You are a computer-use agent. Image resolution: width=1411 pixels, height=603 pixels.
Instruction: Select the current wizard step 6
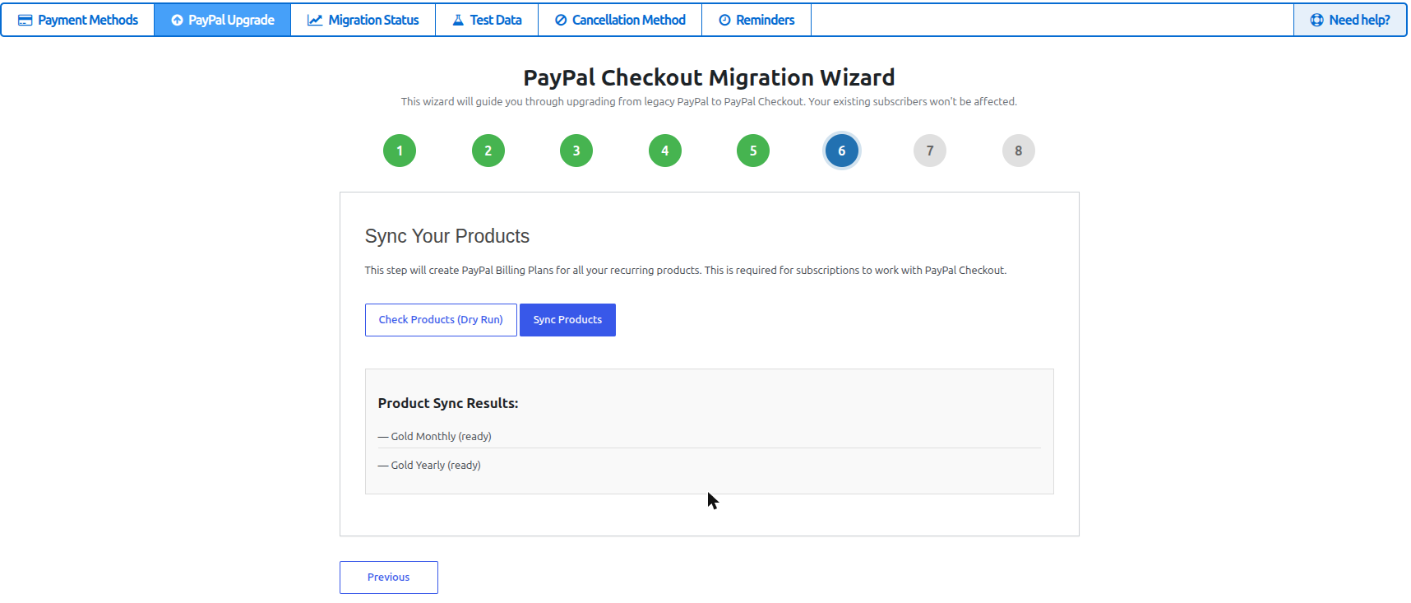point(842,151)
